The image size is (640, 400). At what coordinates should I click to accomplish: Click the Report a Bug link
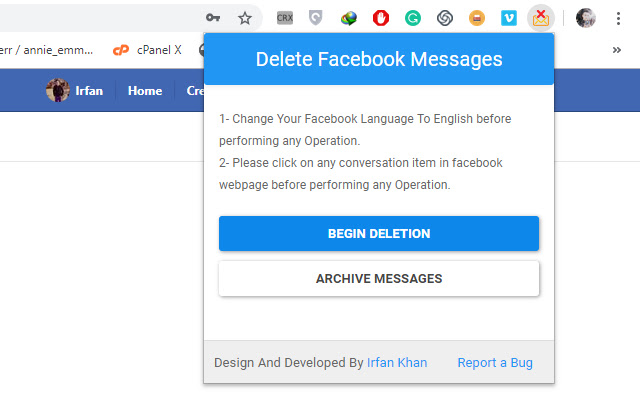(x=495, y=362)
